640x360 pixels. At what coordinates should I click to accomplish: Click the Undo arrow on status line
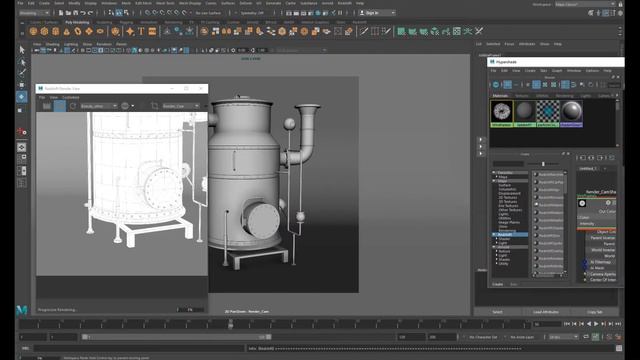point(83,13)
